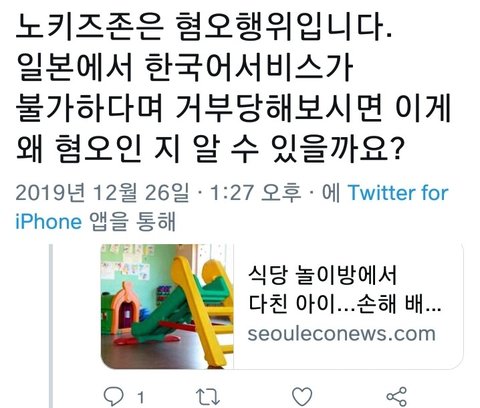Click the '앱을 통해' text
Image resolution: width=480 pixels, height=408 pixels.
[132, 222]
